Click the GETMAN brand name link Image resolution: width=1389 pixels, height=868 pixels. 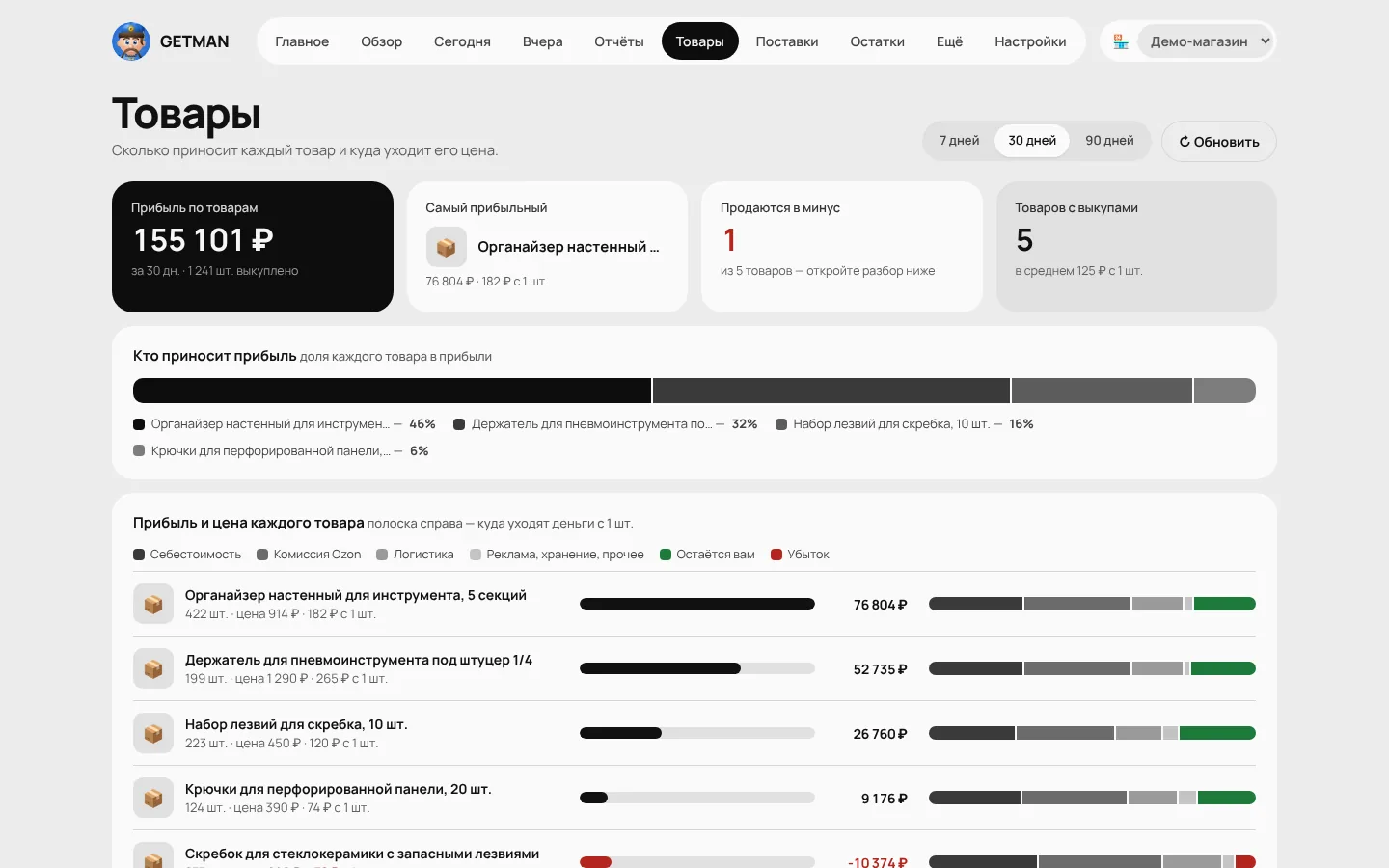tap(195, 41)
